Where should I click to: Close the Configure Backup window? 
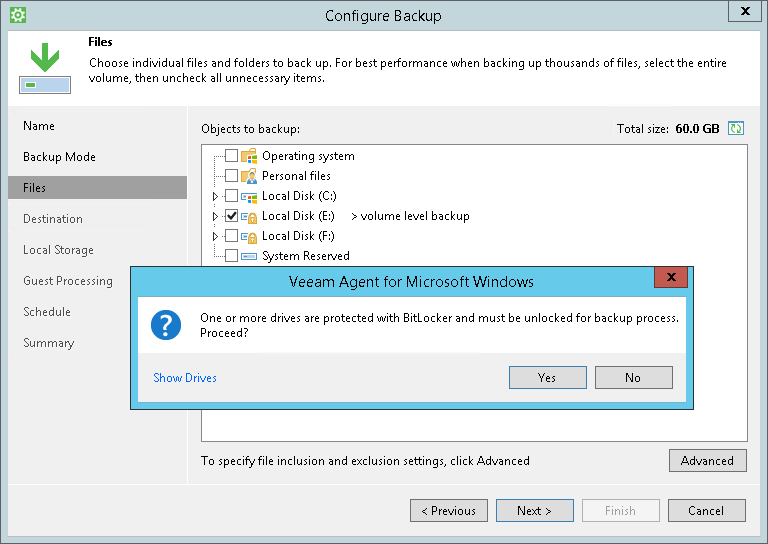[745, 11]
